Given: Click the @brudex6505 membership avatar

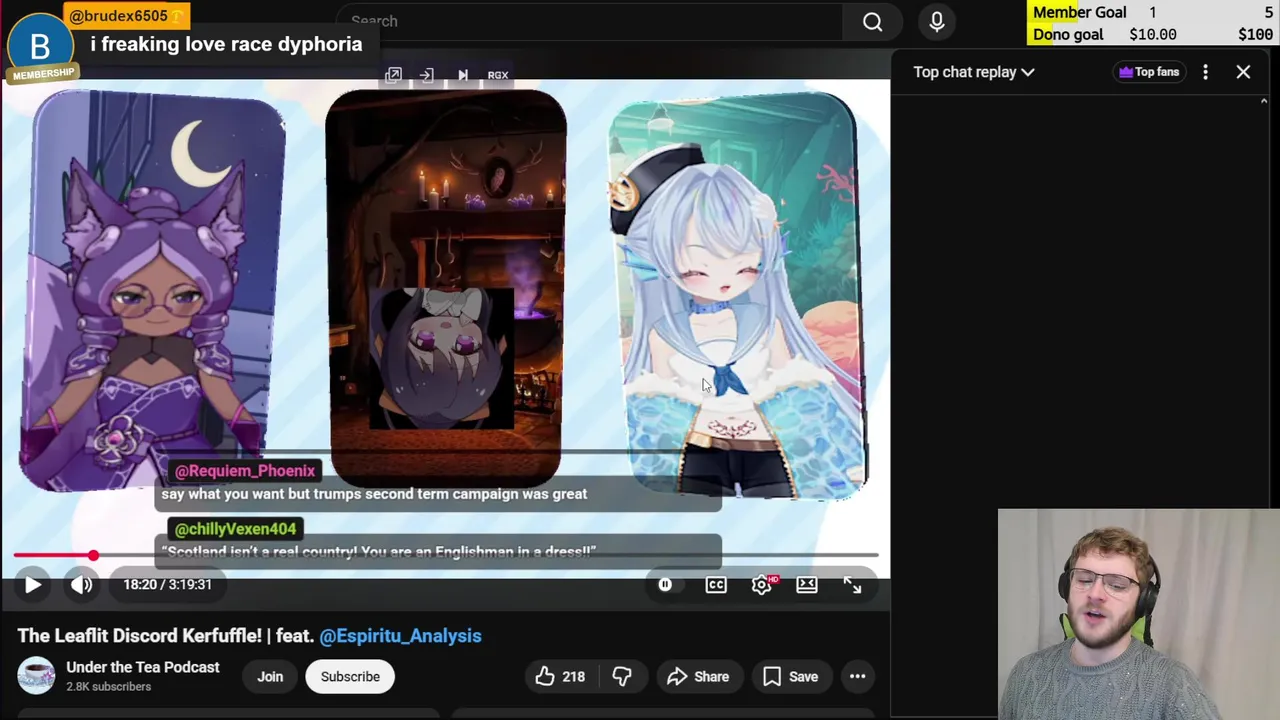Looking at the screenshot, I should pos(40,46).
